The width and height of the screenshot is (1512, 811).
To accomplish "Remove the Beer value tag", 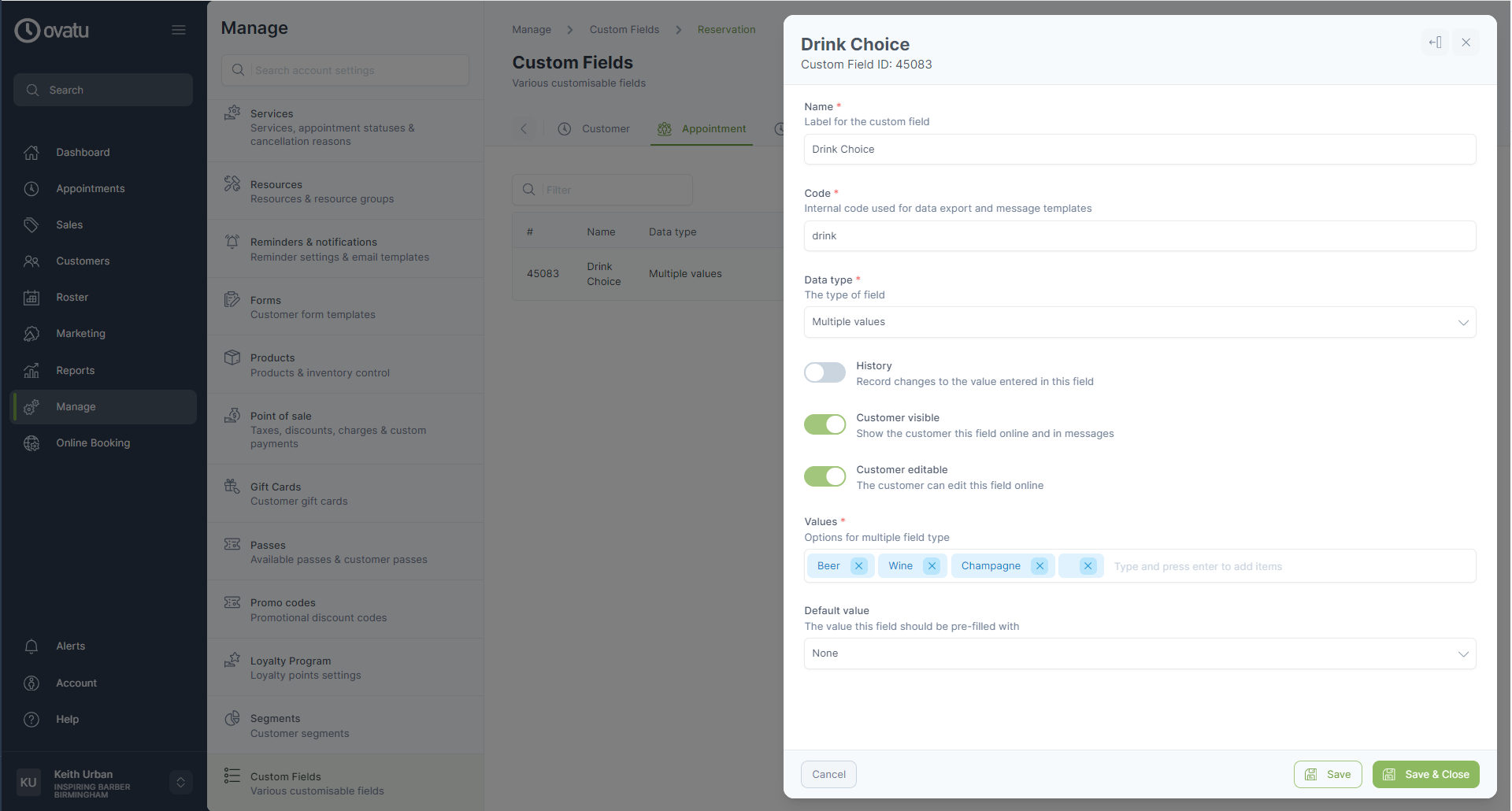I will (859, 566).
